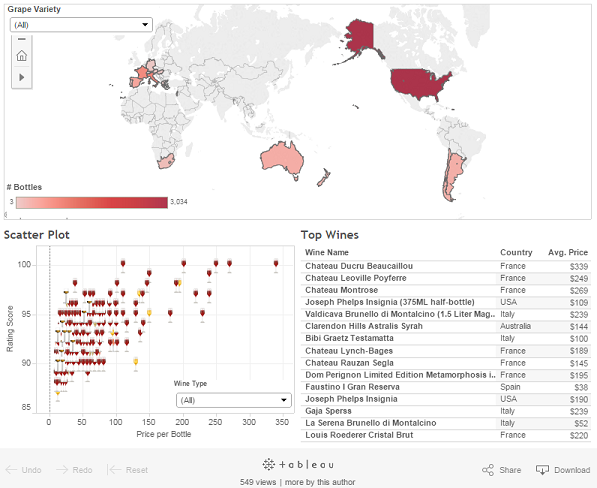The width and height of the screenshot is (597, 488).
Task: Select Bibi Graetz Testamatta row
Action: click(446, 338)
